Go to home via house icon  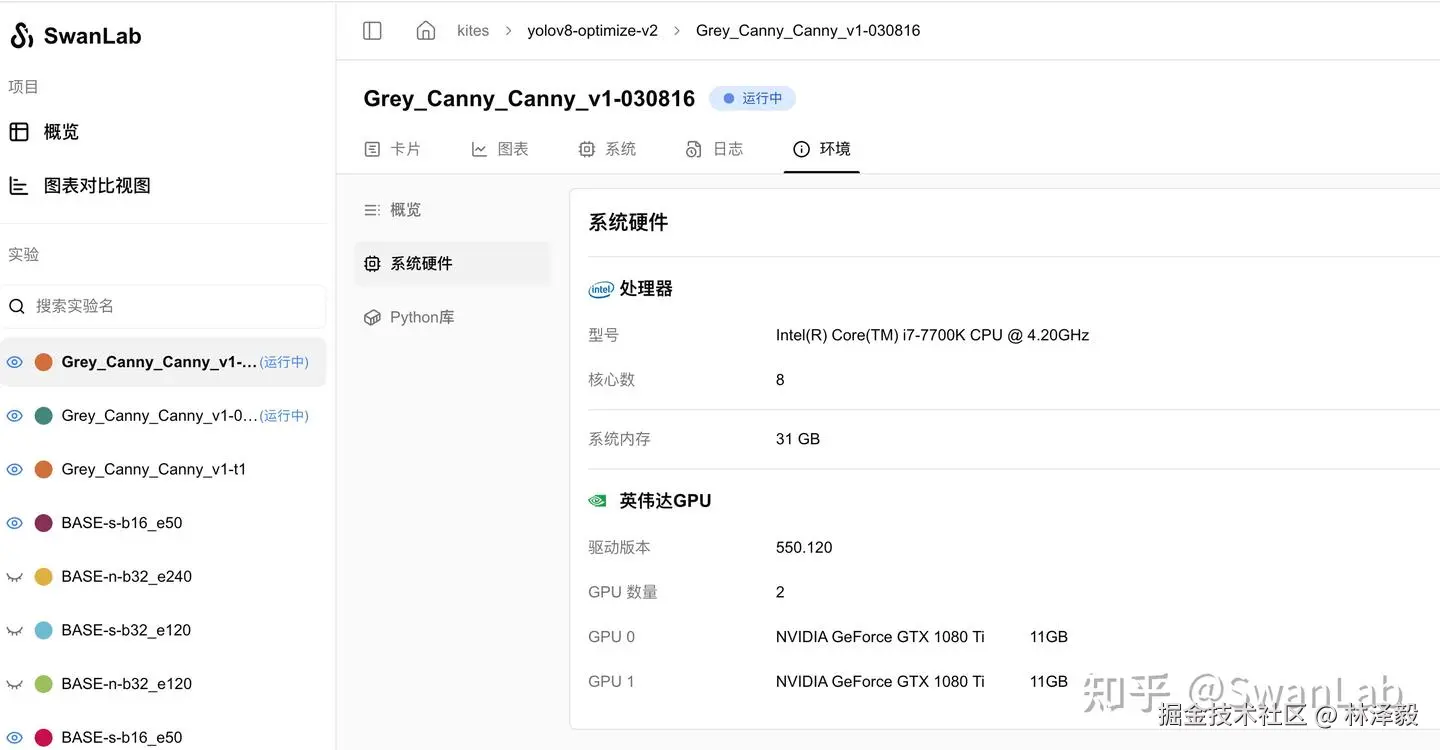click(x=426, y=30)
